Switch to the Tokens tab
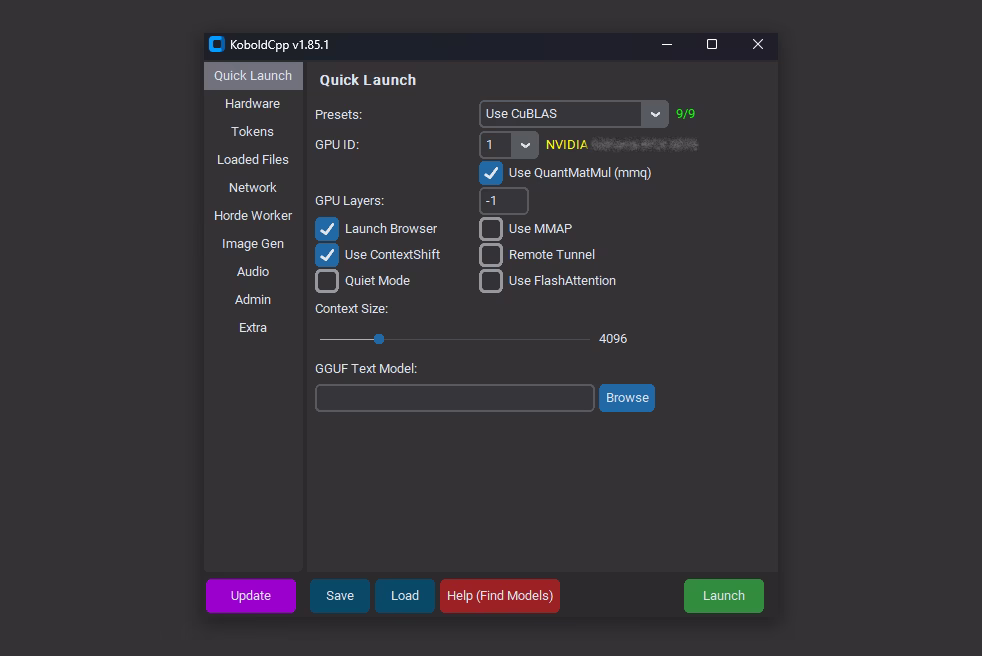The width and height of the screenshot is (982, 656). [x=252, y=132]
